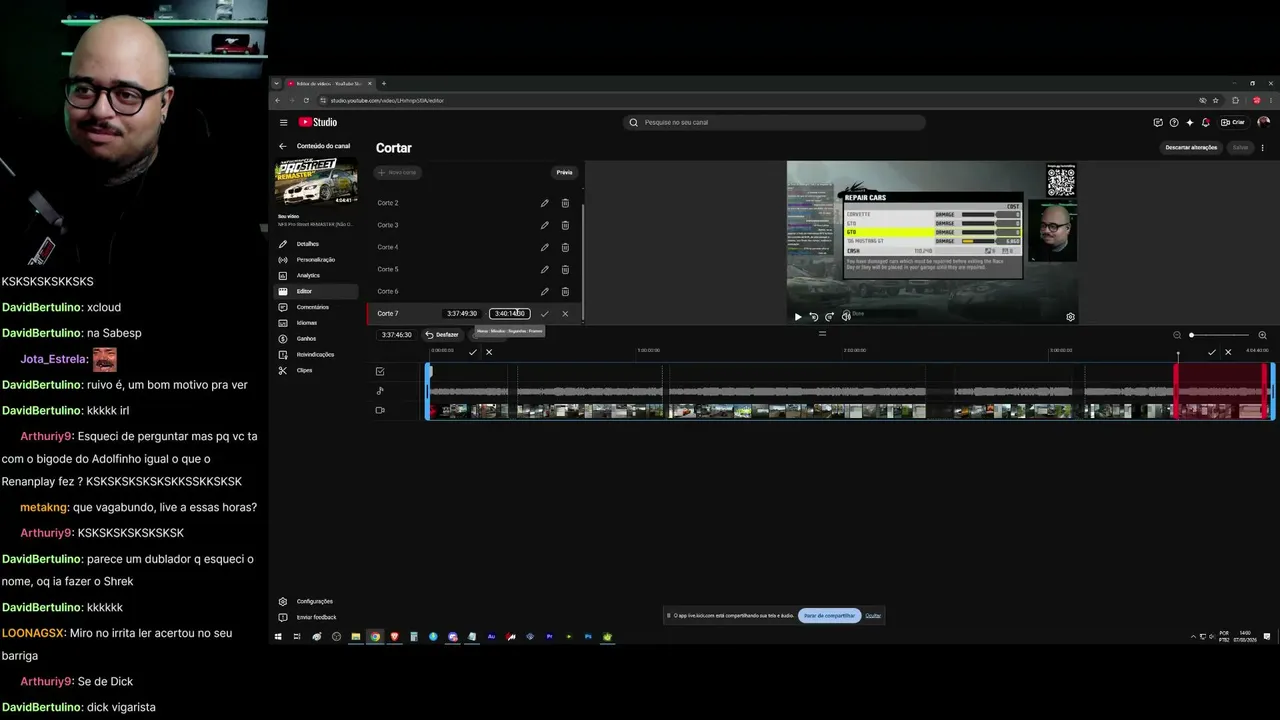1280x720 pixels.
Task: Open Reivindicações in the sidebar
Action: [x=315, y=355]
